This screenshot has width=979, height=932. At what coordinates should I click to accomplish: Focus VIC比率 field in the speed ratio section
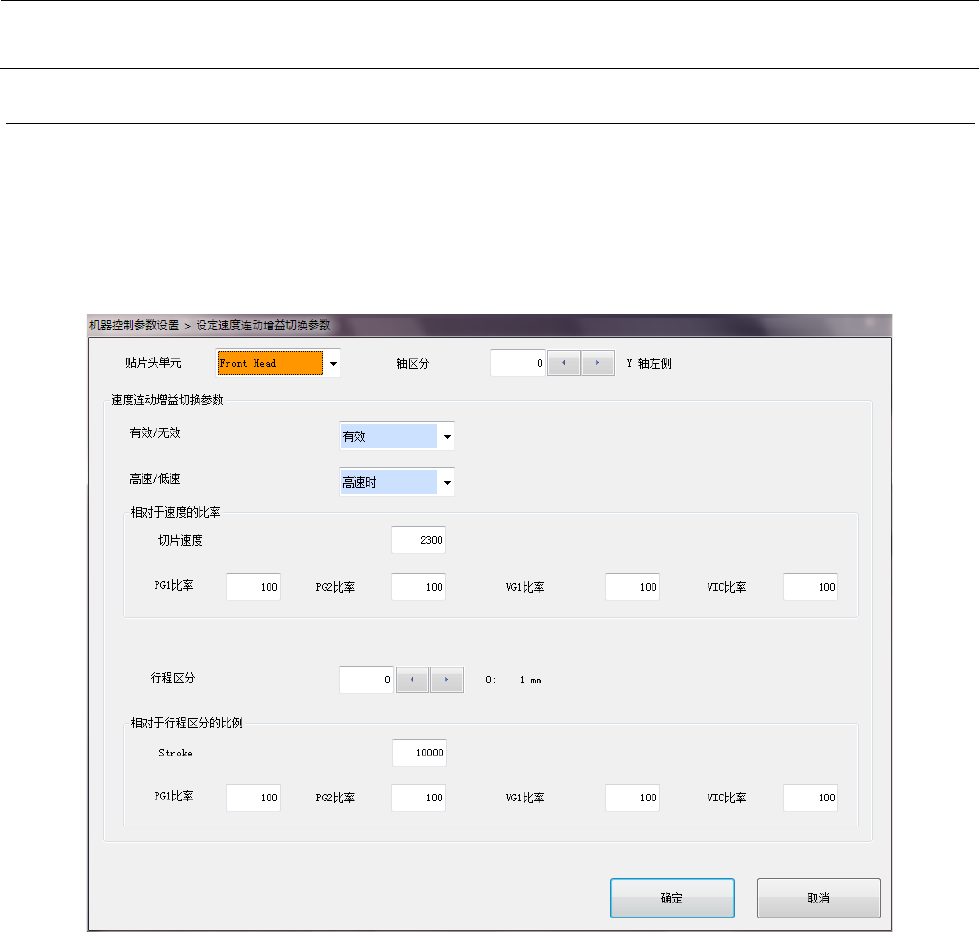pyautogui.click(x=810, y=588)
